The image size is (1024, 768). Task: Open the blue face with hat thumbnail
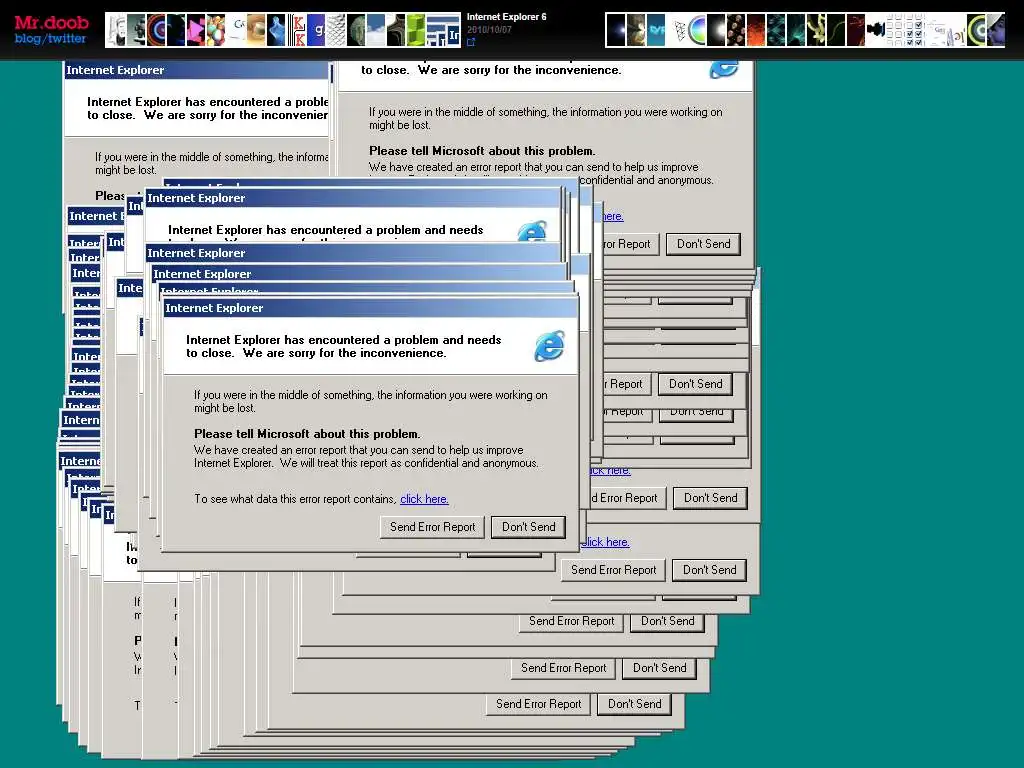tap(996, 30)
